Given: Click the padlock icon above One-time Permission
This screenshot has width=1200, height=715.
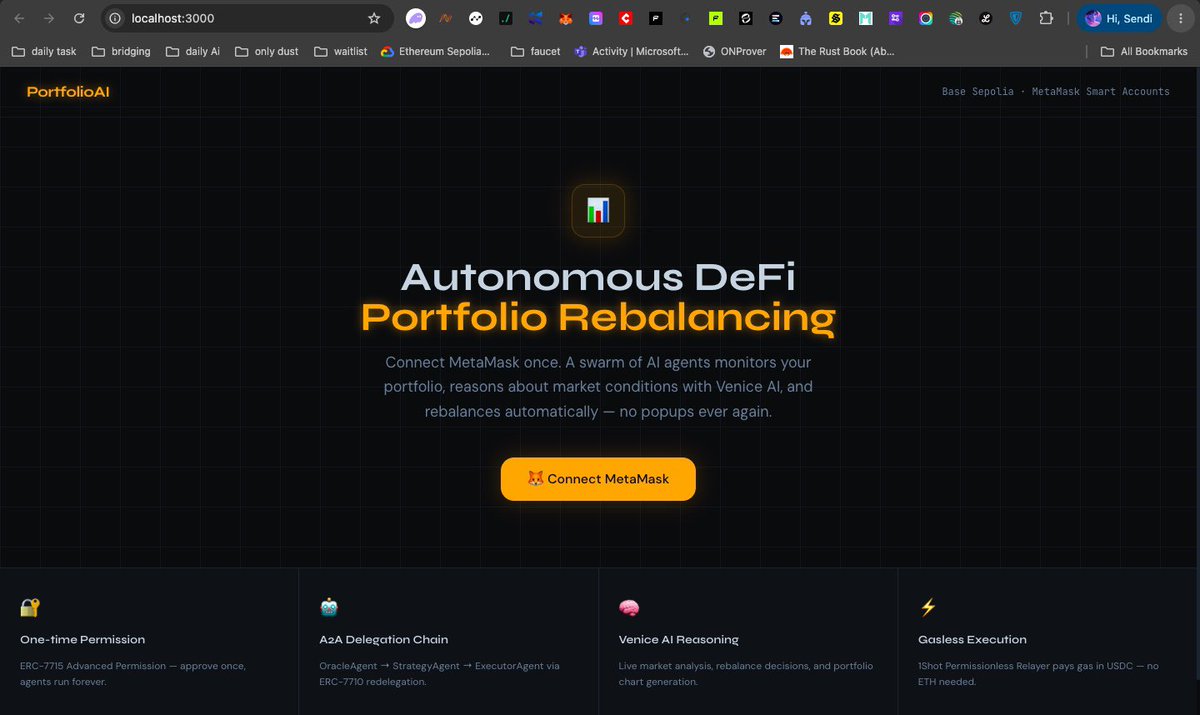Looking at the screenshot, I should click(x=30, y=607).
